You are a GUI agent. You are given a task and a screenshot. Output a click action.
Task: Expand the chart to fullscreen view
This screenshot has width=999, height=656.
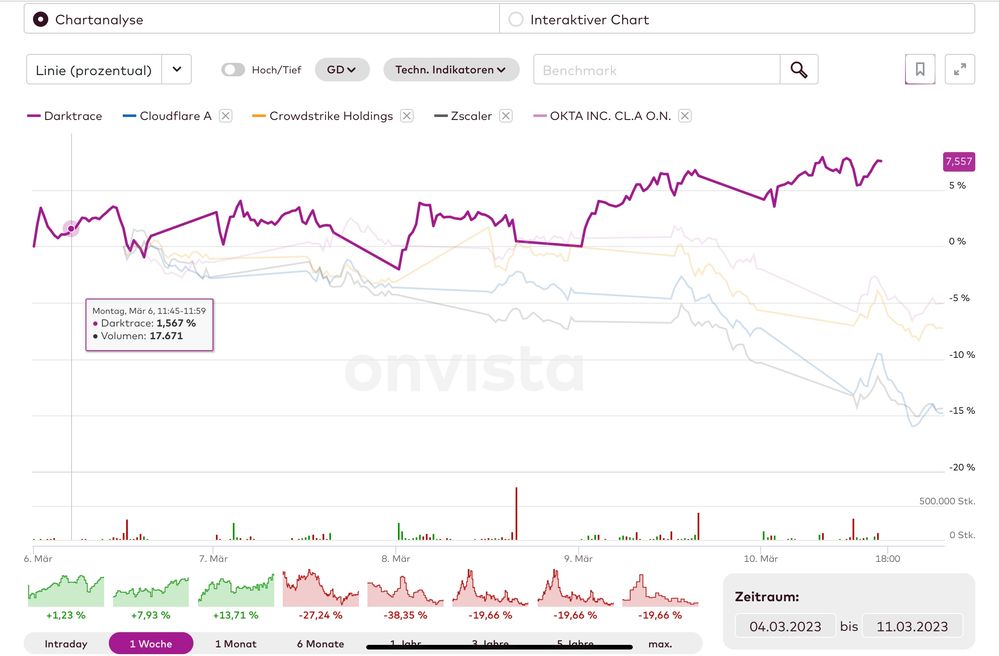click(959, 70)
